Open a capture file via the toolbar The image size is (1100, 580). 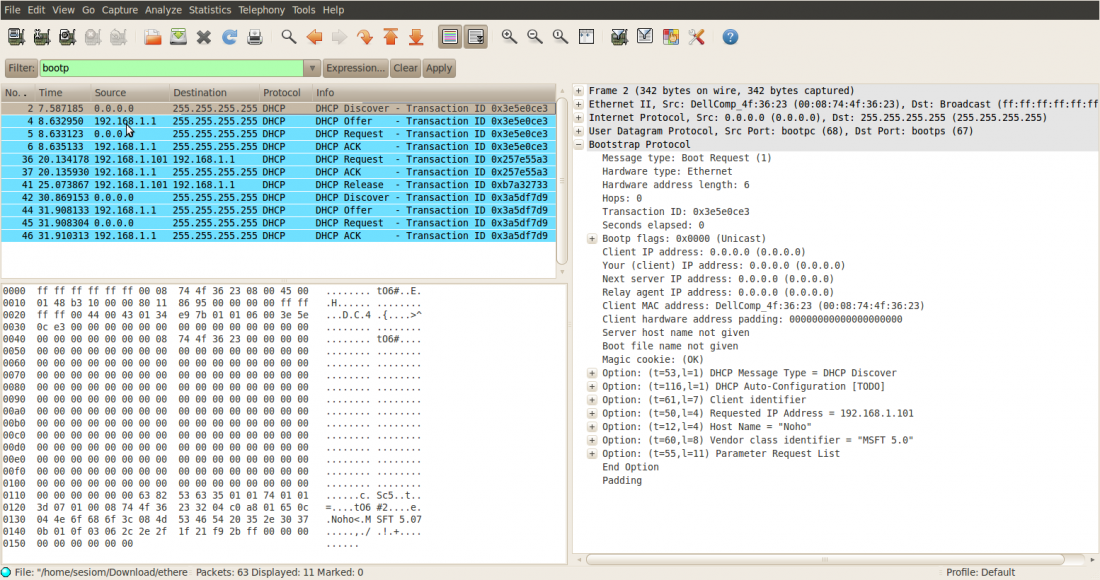152,37
